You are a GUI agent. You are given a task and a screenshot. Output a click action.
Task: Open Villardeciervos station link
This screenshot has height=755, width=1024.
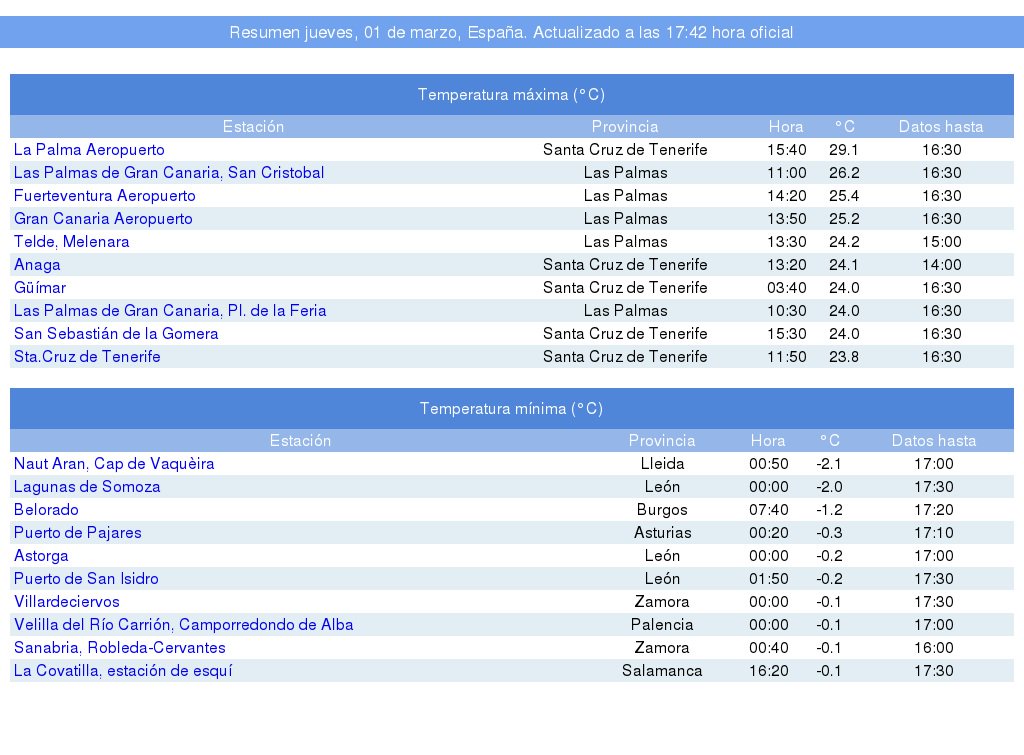point(67,602)
